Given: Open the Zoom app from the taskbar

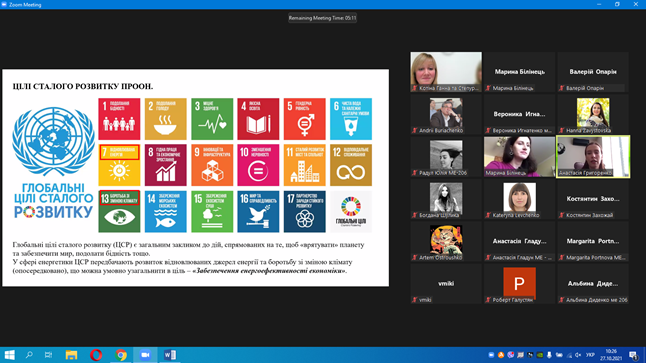Looking at the screenshot, I should click(145, 355).
